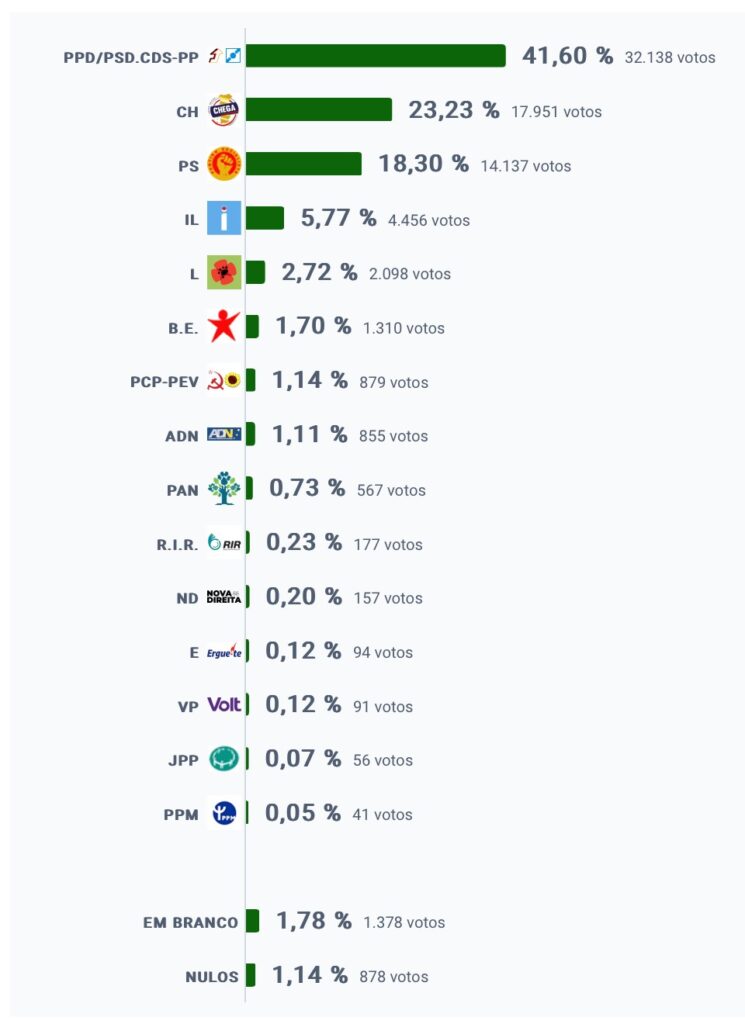
Task: Click the Volt purple logo
Action: [x=224, y=705]
